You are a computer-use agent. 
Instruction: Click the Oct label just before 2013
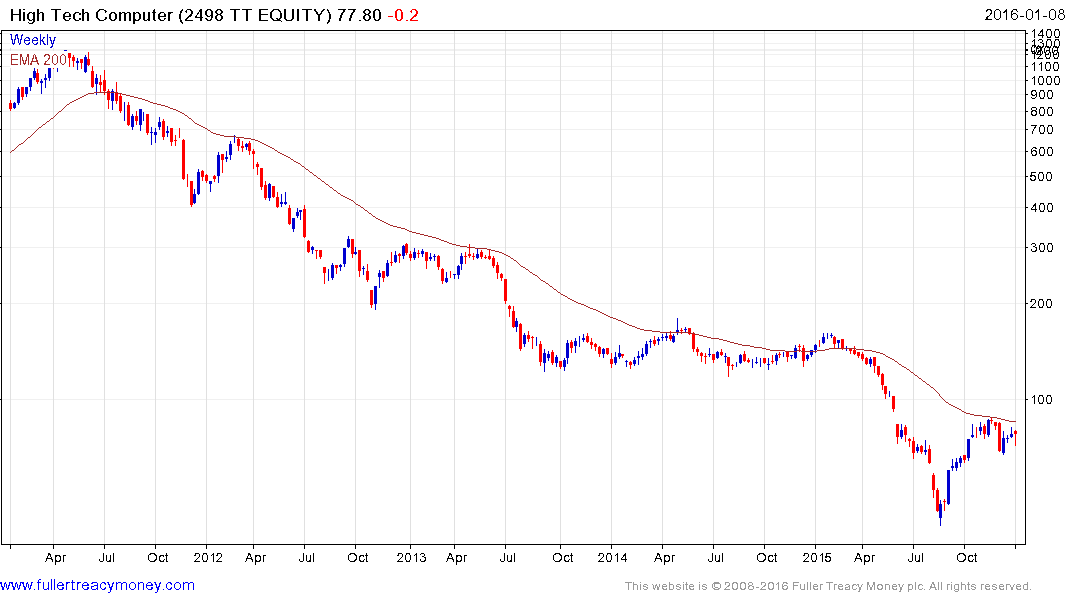[358, 557]
